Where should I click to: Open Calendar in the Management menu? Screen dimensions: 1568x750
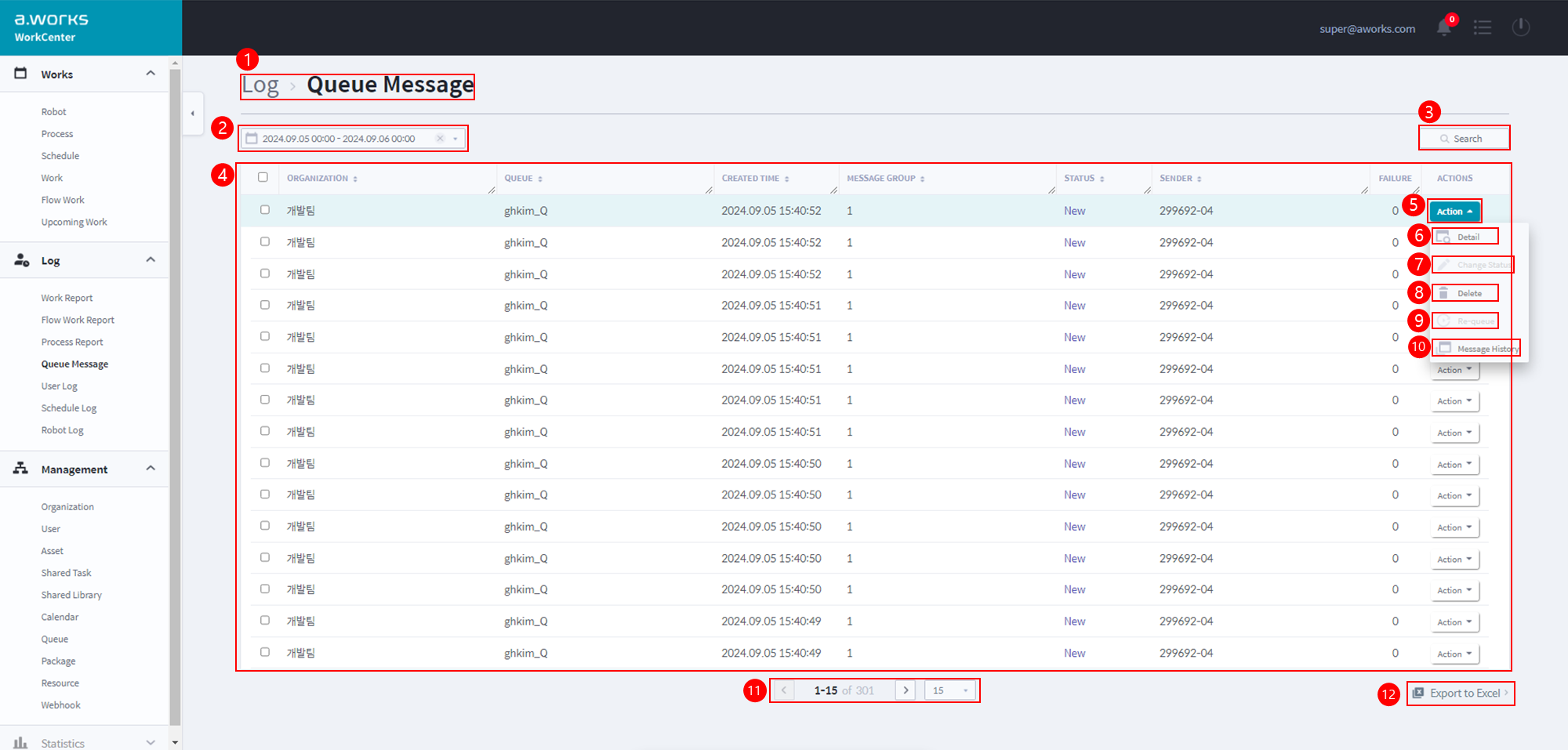[x=60, y=617]
